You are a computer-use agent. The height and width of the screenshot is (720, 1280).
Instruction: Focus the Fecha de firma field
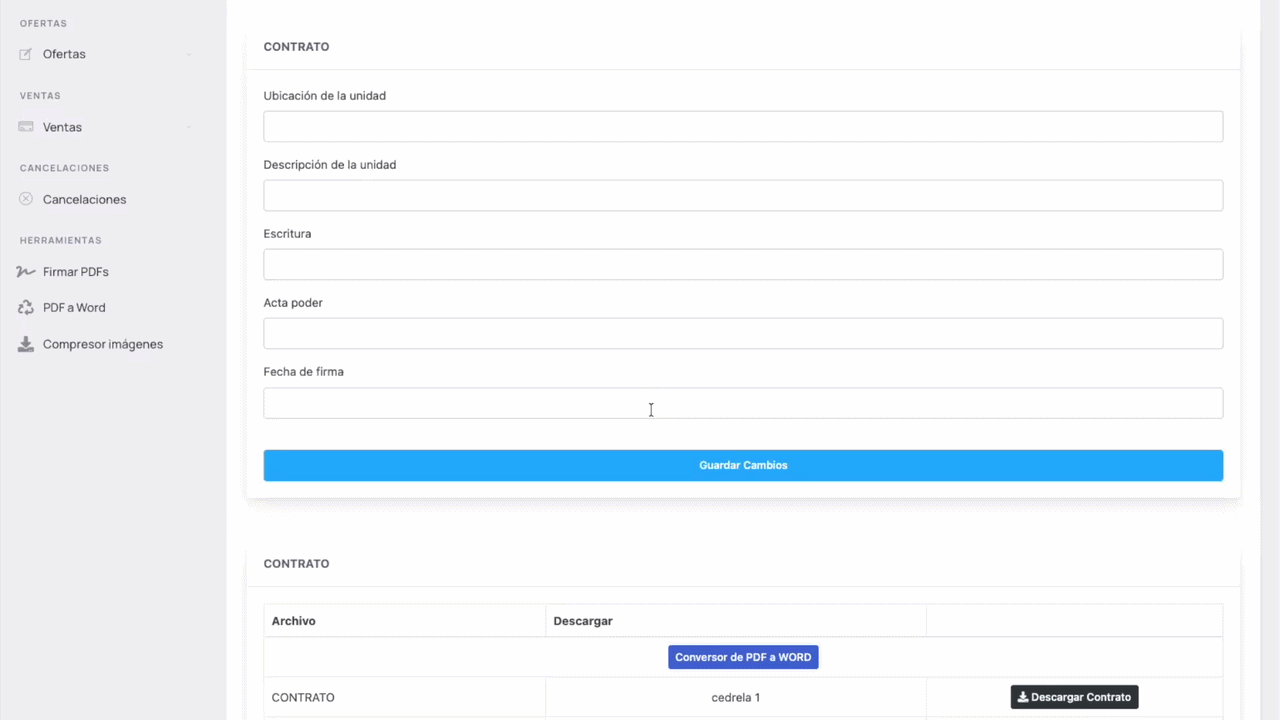click(743, 403)
